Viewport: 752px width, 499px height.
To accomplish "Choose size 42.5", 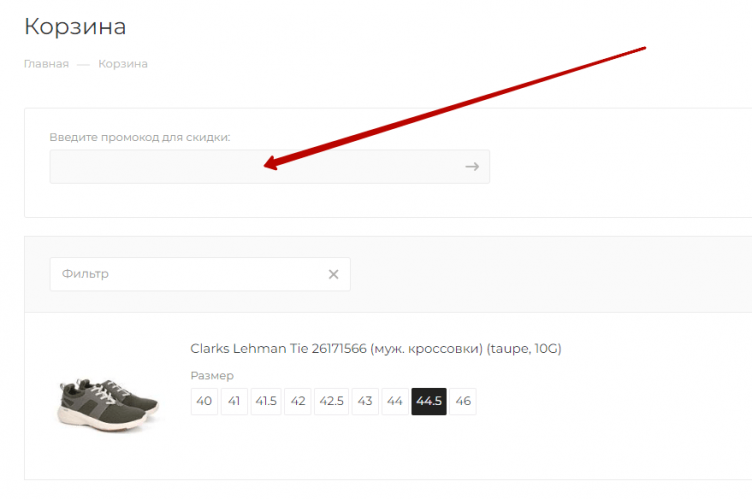I will click(x=330, y=401).
